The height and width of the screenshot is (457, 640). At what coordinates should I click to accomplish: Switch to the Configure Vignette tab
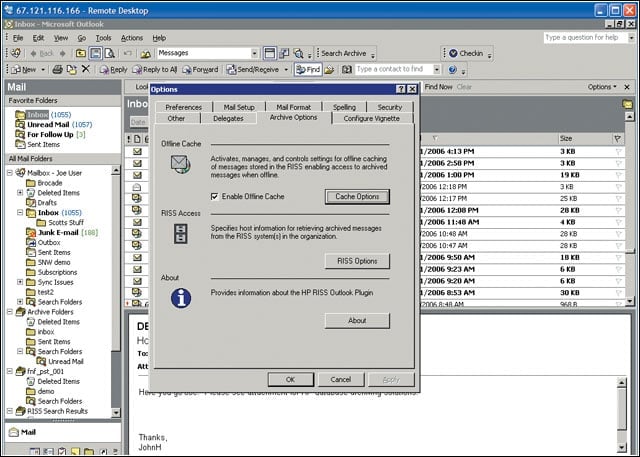[371, 118]
